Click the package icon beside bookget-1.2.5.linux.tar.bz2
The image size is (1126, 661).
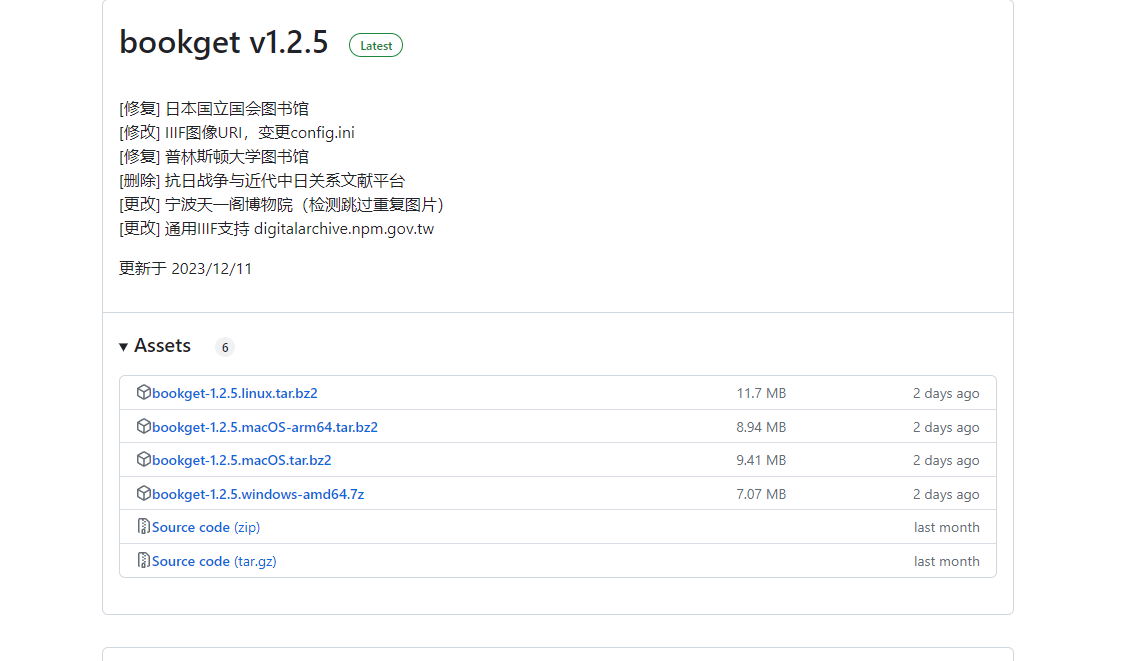coord(143,393)
